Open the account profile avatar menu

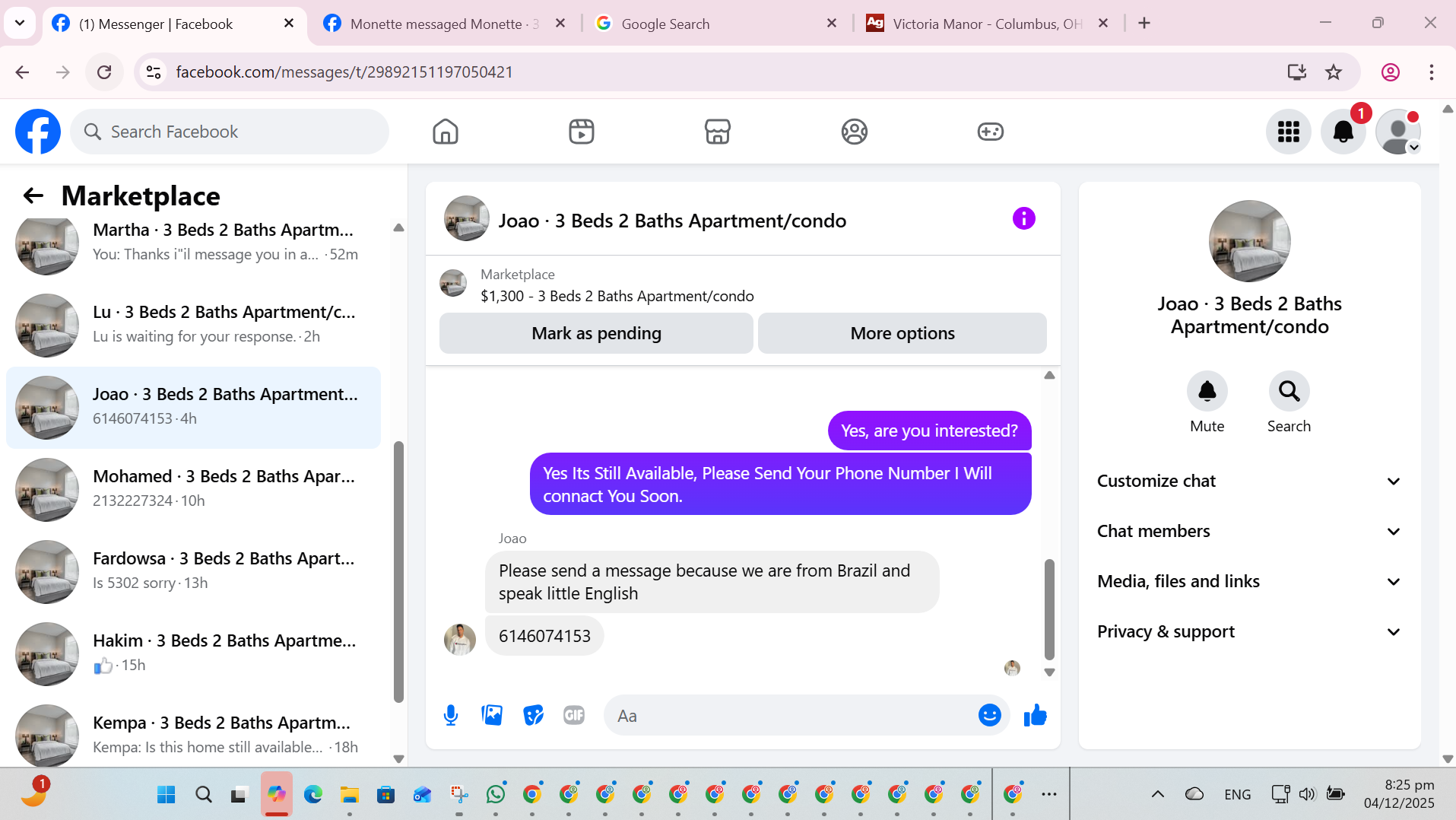(1398, 132)
